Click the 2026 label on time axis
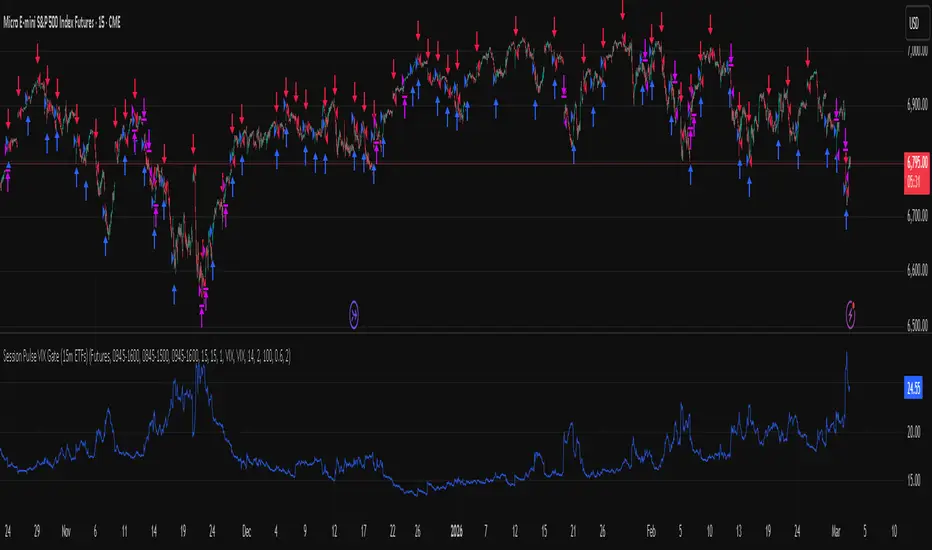This screenshot has height=550, width=932. point(456,532)
